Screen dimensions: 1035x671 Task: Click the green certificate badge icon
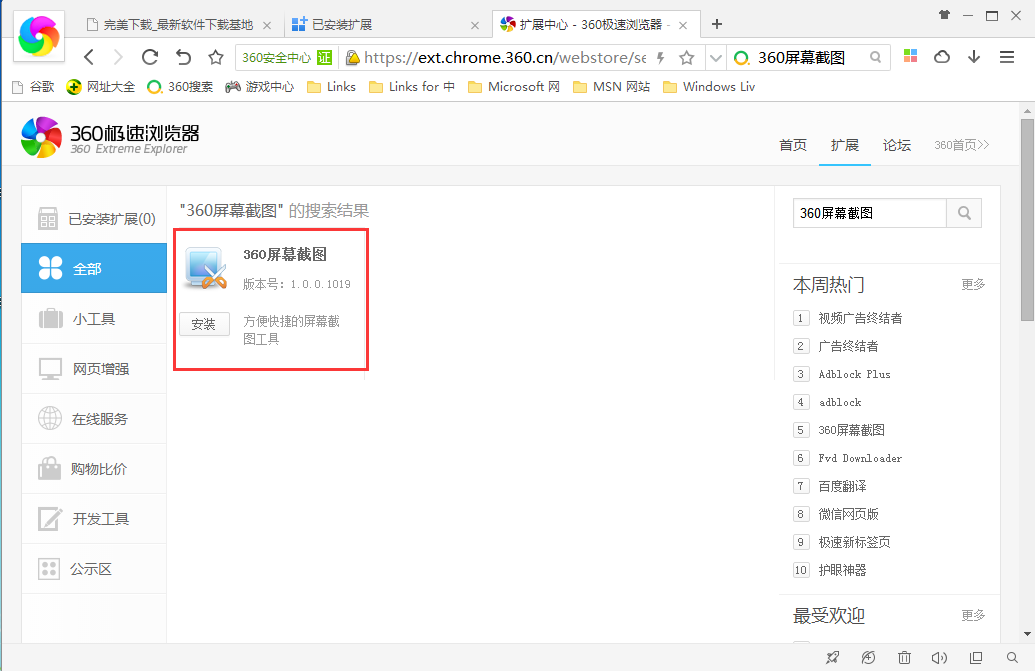tap(324, 57)
